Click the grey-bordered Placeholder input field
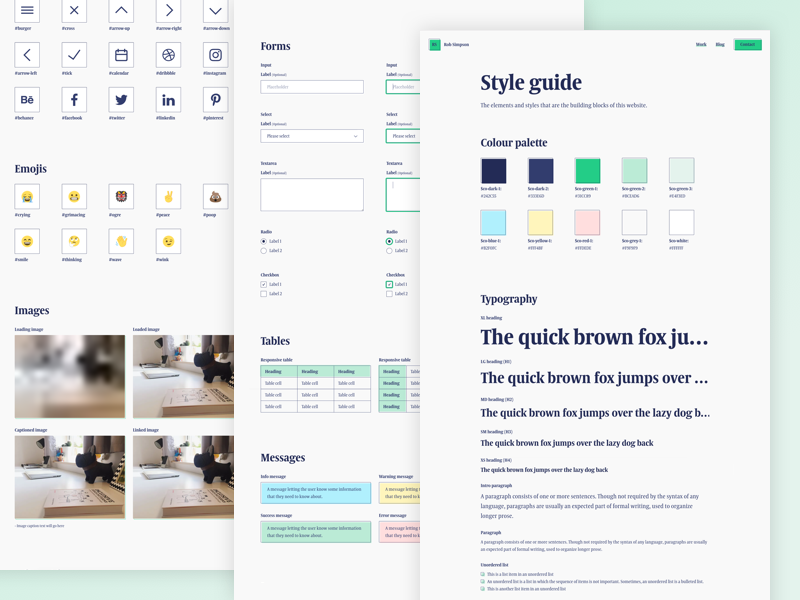The width and height of the screenshot is (800, 600). click(312, 87)
